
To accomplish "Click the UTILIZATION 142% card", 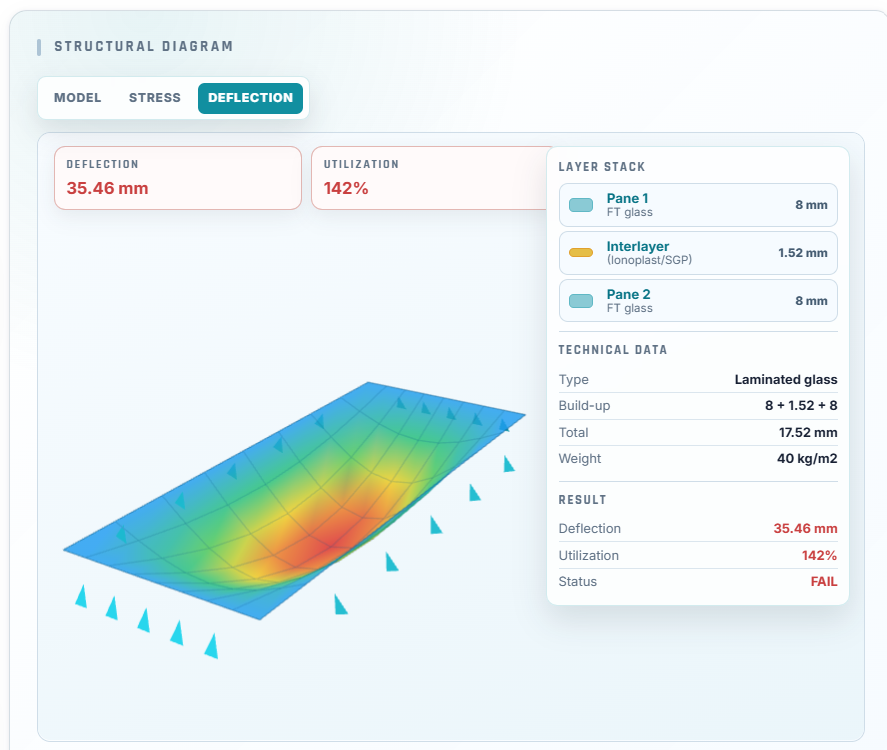I will point(430,178).
